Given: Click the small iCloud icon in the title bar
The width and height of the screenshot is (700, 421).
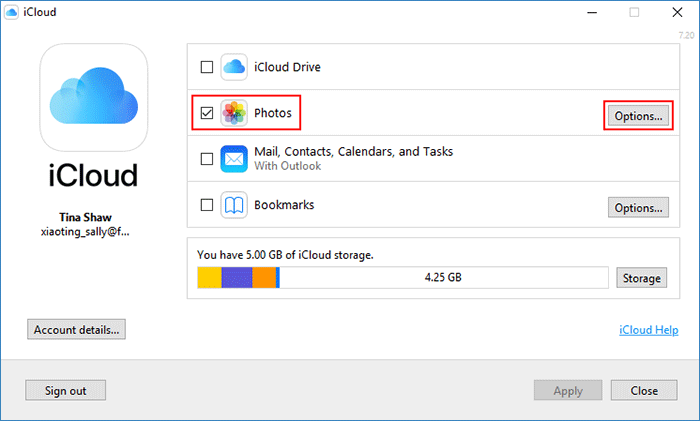Looking at the screenshot, I should [11, 12].
